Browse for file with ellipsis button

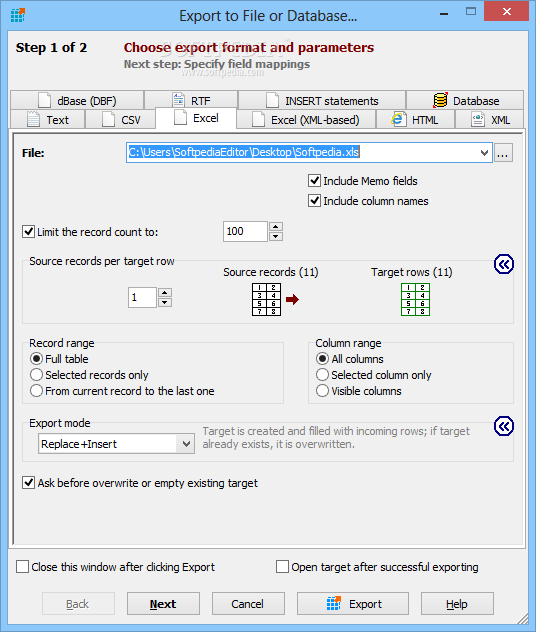click(503, 153)
